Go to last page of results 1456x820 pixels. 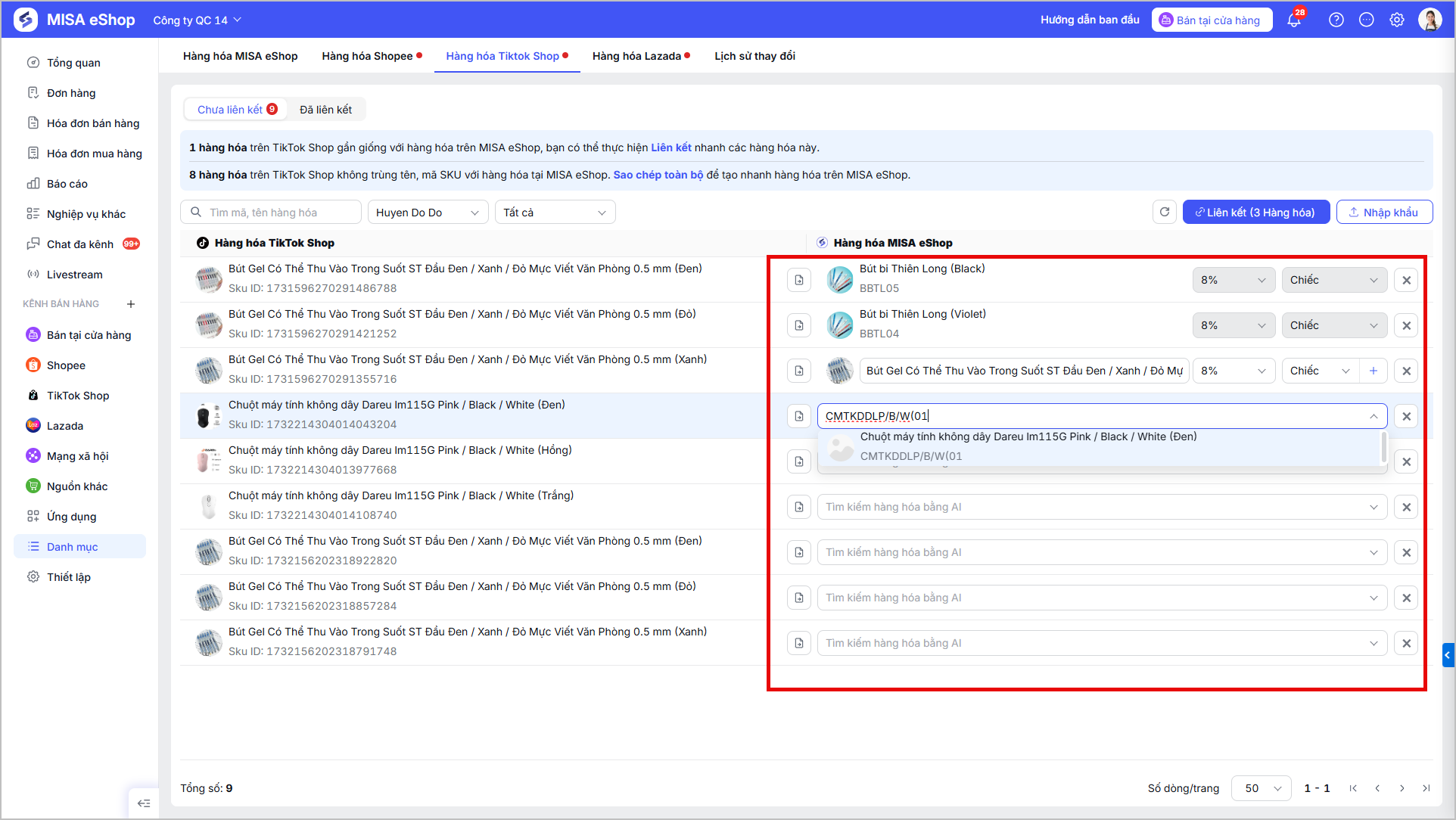1426,788
